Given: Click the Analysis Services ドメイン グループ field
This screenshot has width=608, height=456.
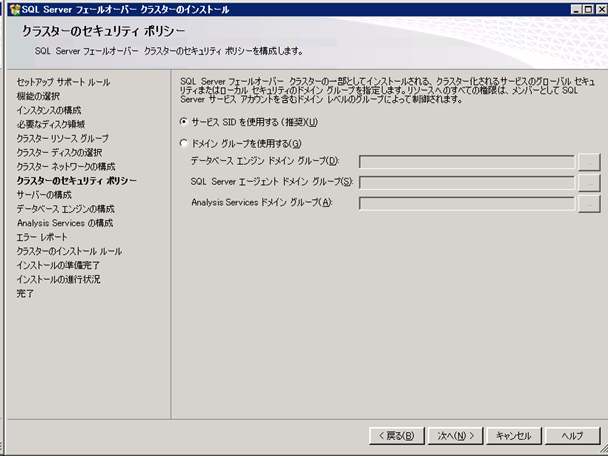Looking at the screenshot, I should click(467, 204).
